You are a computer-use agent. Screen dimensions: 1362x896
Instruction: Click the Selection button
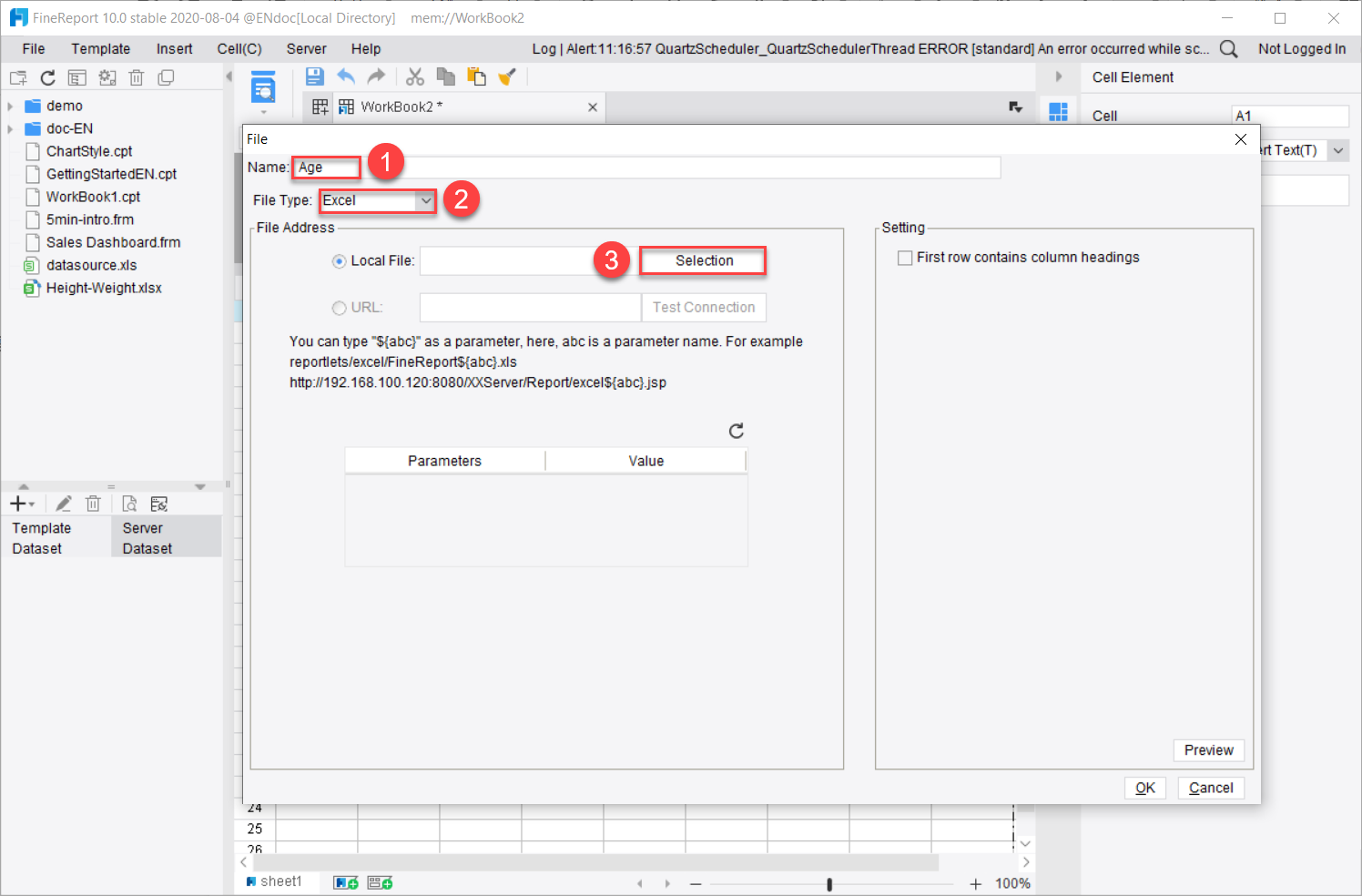(x=704, y=260)
